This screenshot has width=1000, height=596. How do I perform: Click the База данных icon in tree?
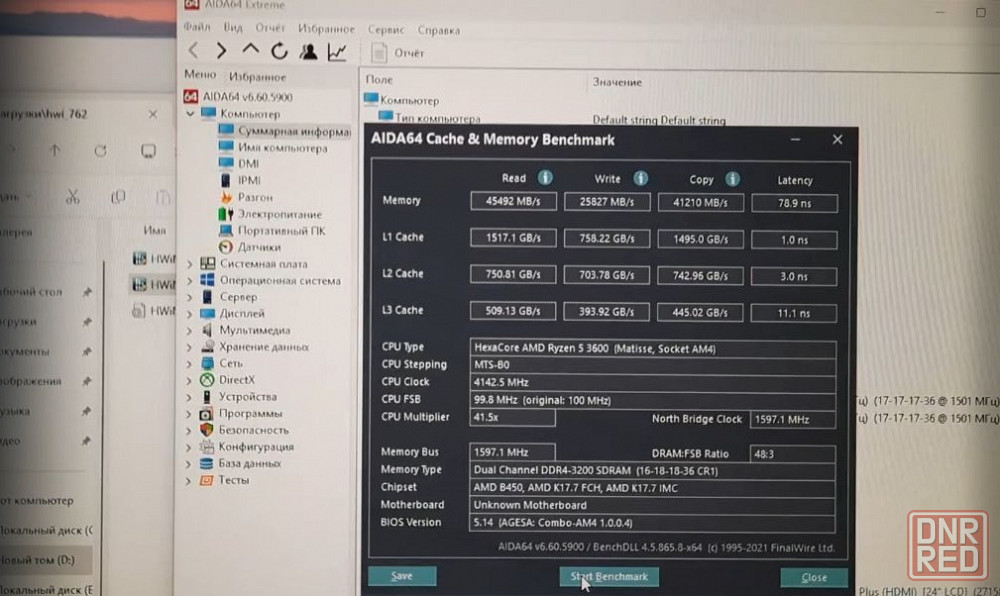(x=206, y=463)
